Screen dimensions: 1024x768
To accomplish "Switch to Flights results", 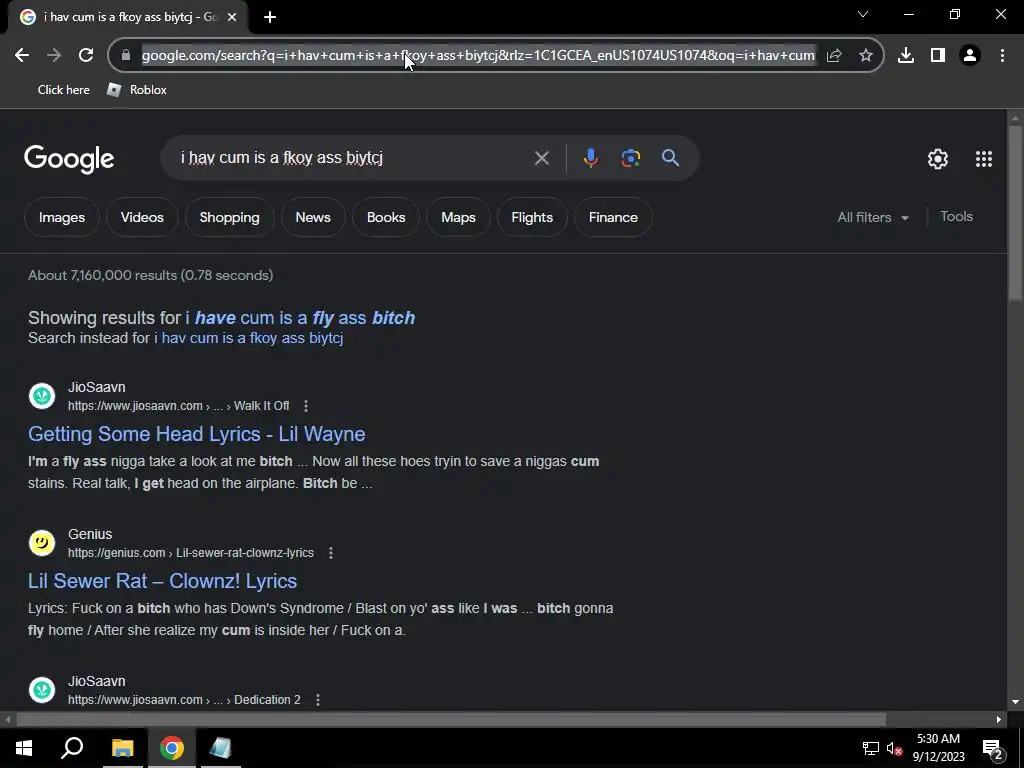I will tap(532, 217).
